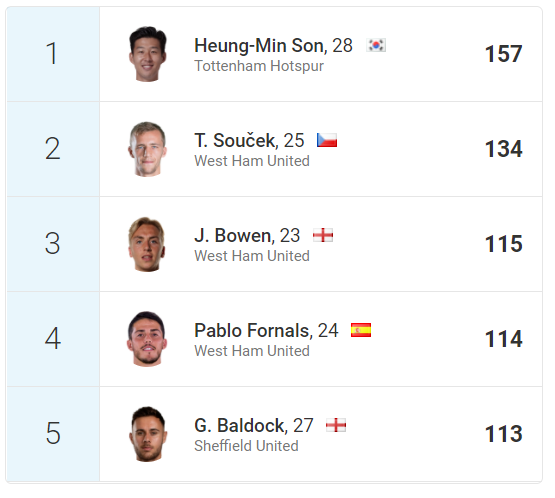The height and width of the screenshot is (498, 555).
Task: Open T. Souček player name link
Action: pyautogui.click(x=236, y=141)
